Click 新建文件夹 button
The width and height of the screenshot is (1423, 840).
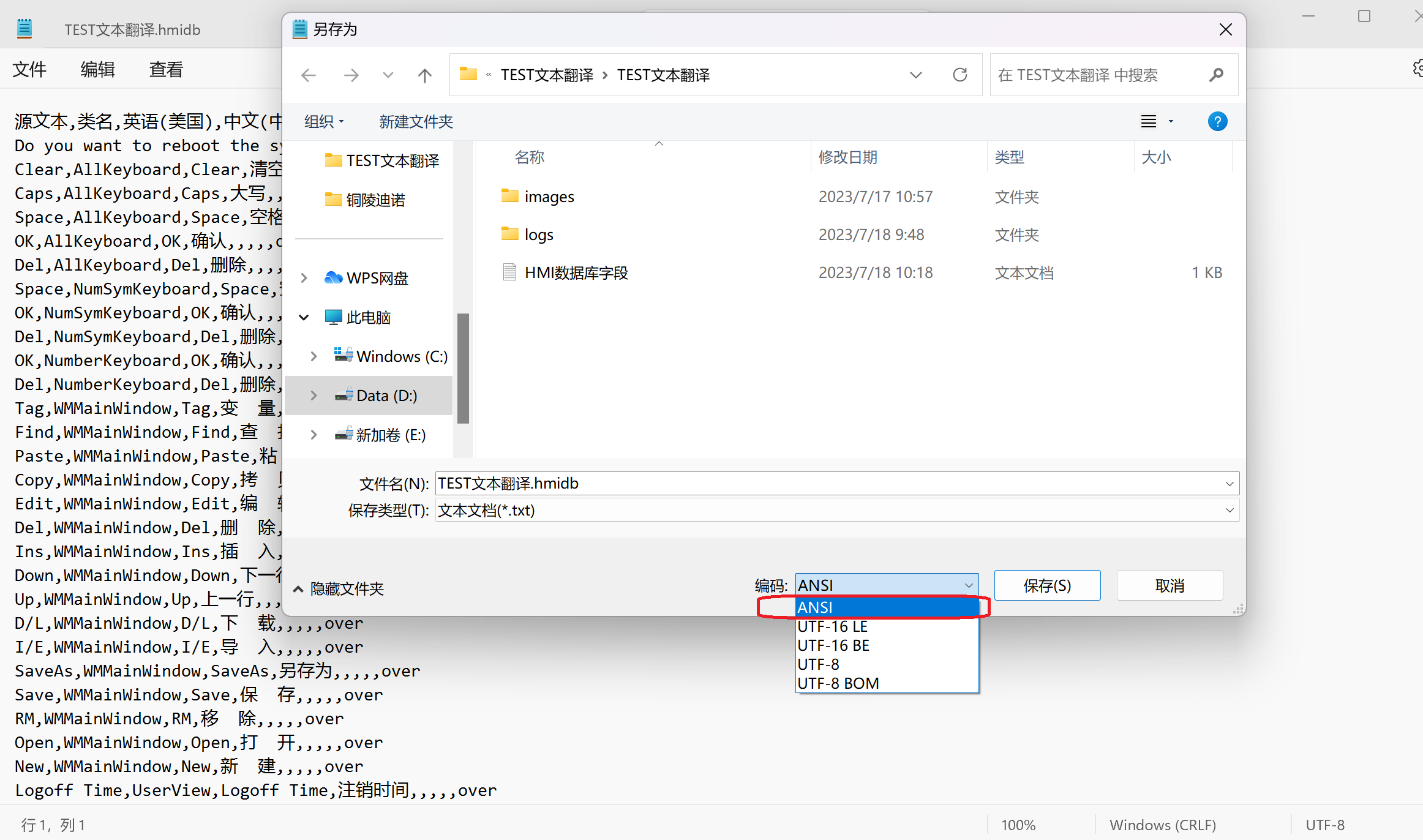coord(416,121)
